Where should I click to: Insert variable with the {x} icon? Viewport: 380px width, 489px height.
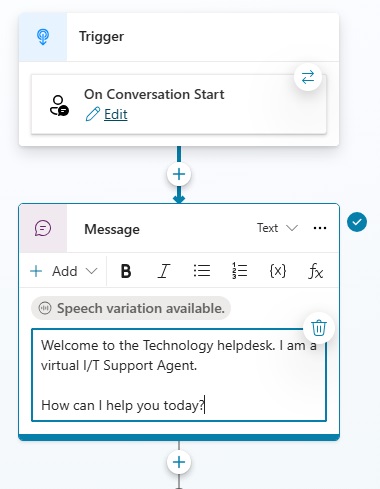click(278, 271)
